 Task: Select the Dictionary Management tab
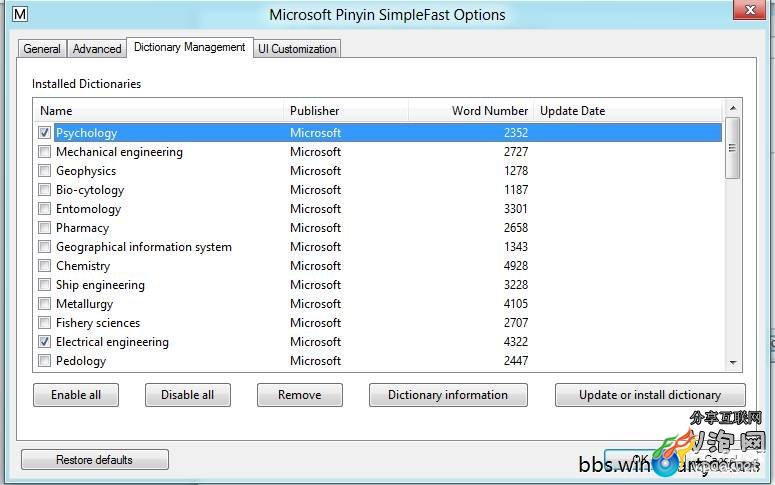coord(190,47)
